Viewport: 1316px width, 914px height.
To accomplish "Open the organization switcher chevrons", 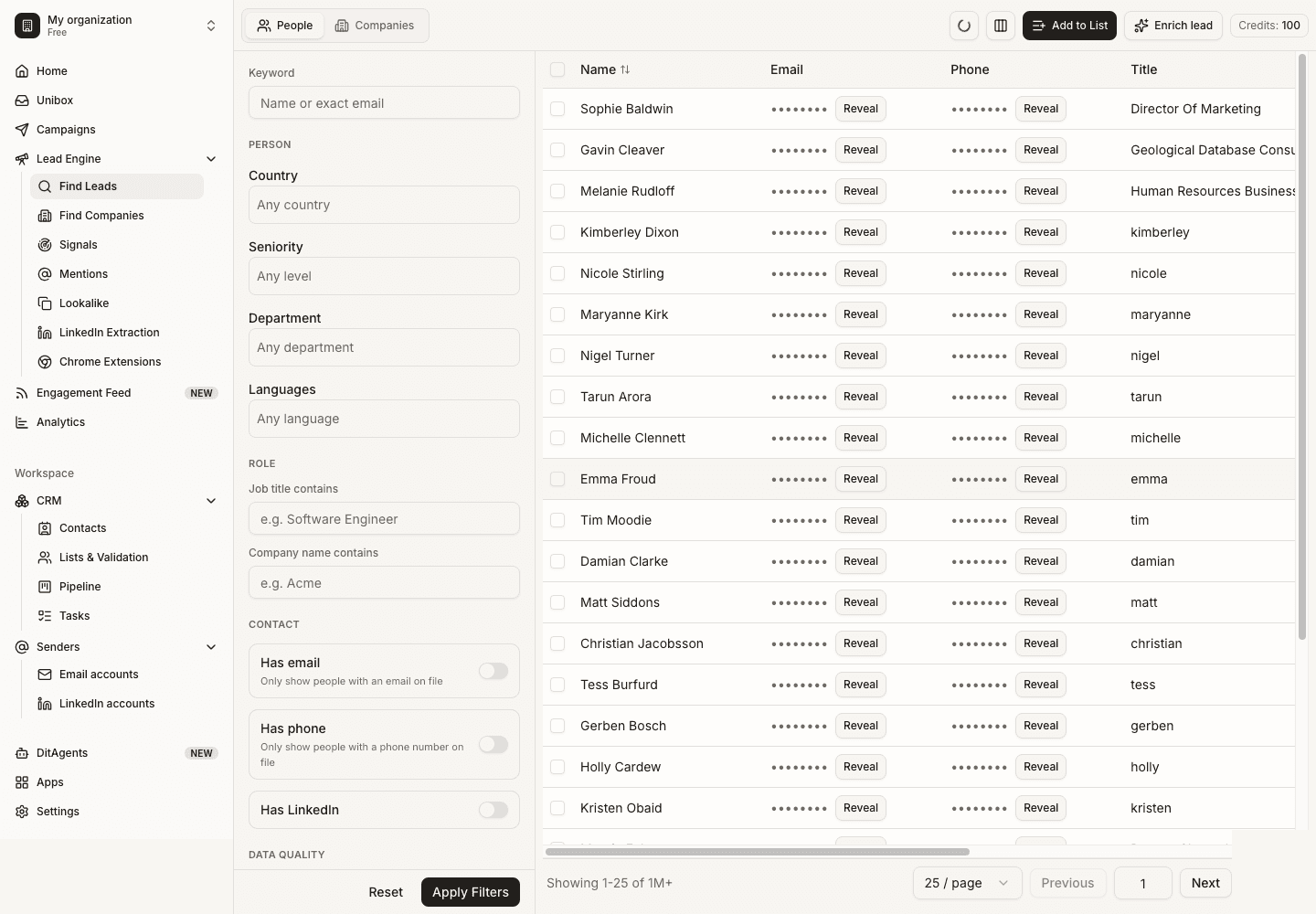I will pos(211,26).
